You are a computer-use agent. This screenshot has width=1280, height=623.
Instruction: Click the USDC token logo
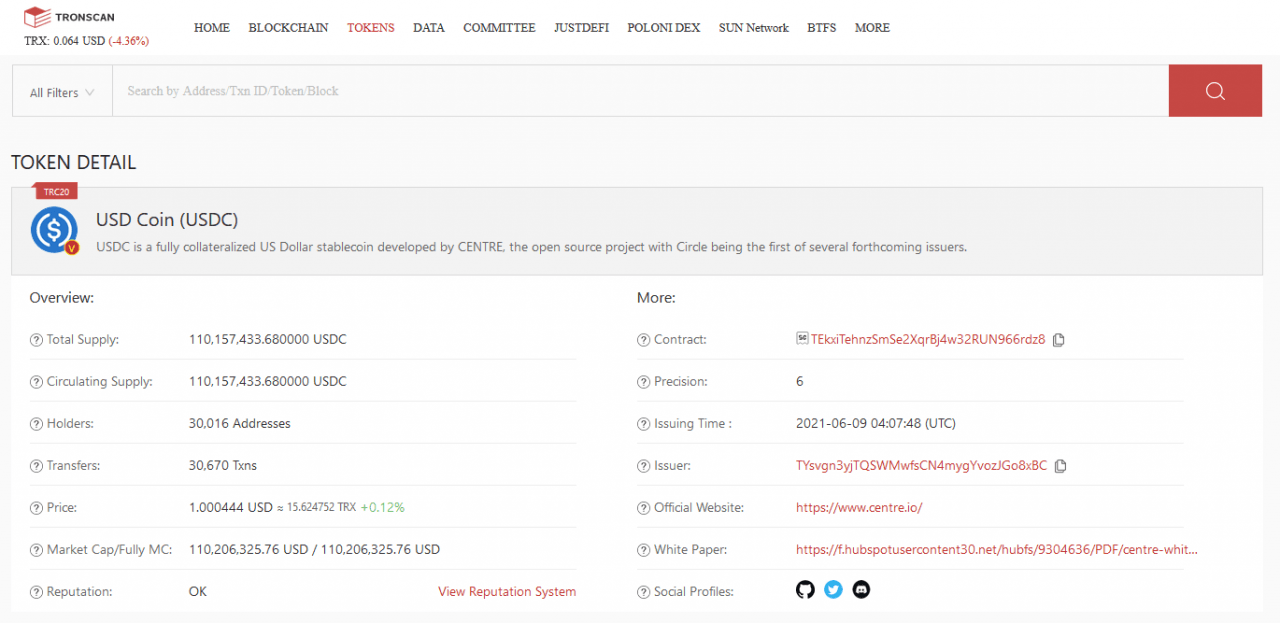(x=54, y=230)
